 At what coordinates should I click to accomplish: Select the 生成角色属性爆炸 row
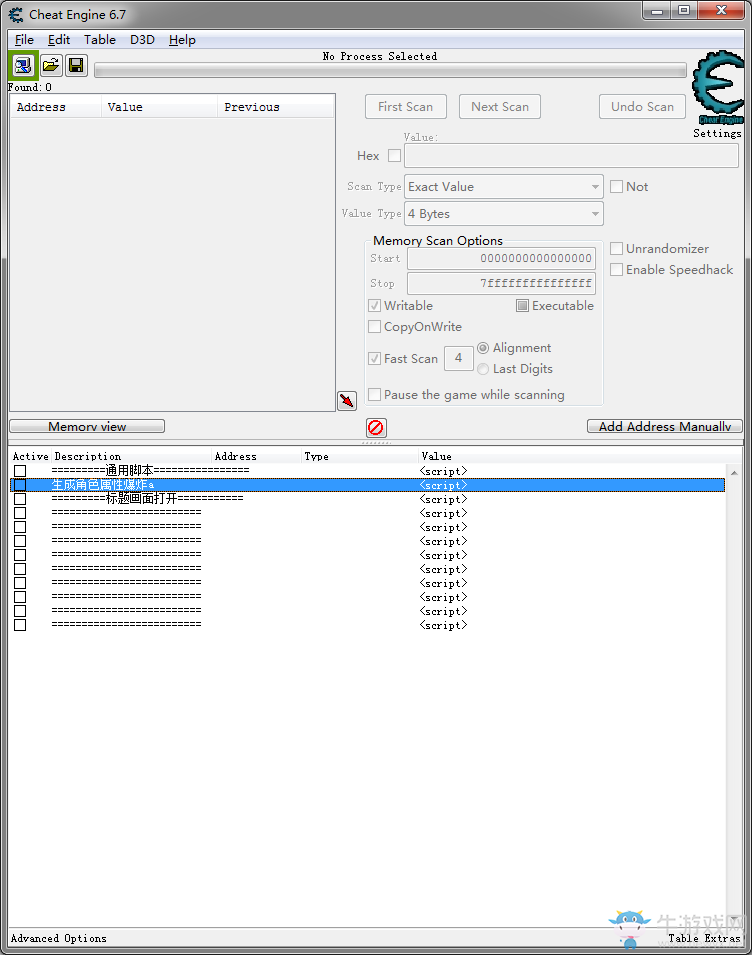[x=368, y=485]
